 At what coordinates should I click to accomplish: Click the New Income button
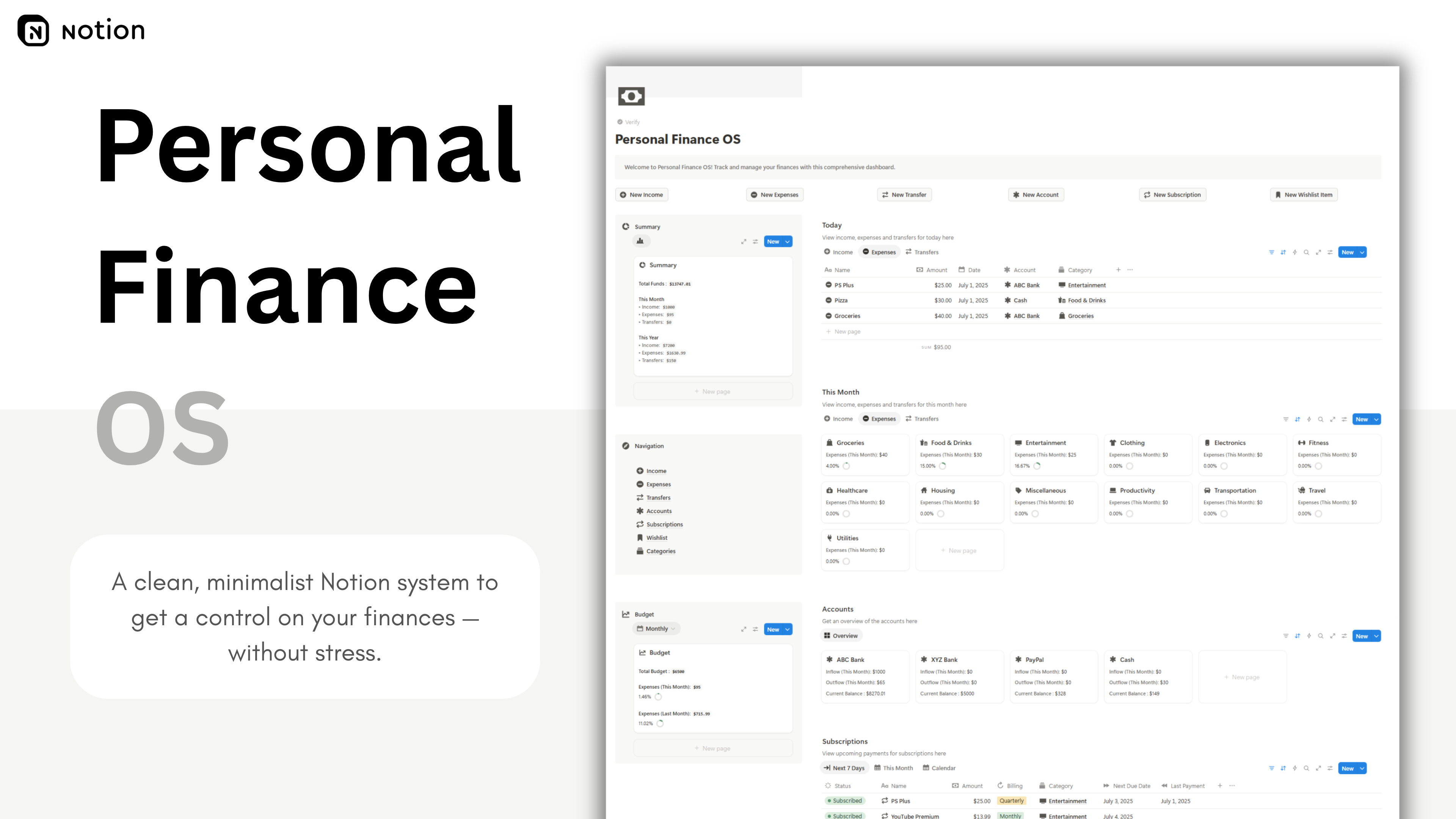point(642,195)
